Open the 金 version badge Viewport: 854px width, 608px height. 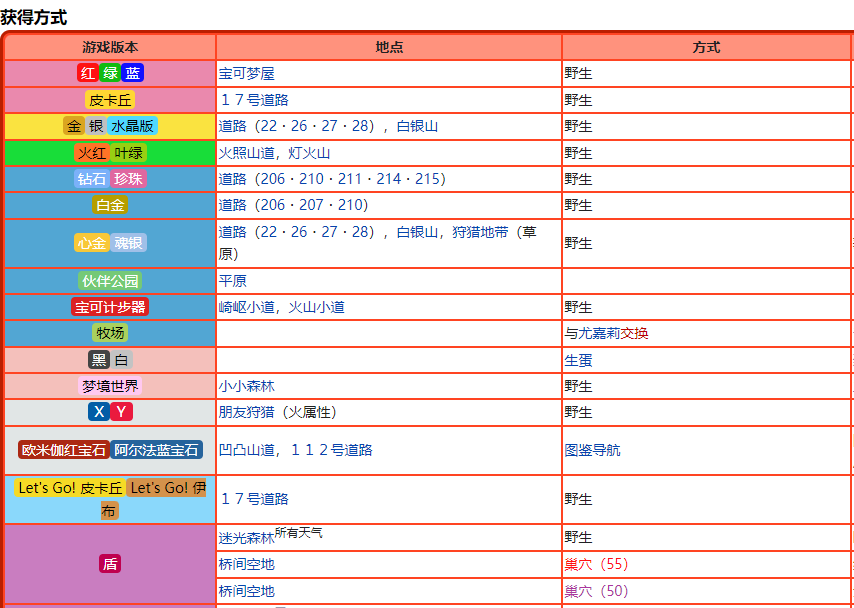point(74,126)
